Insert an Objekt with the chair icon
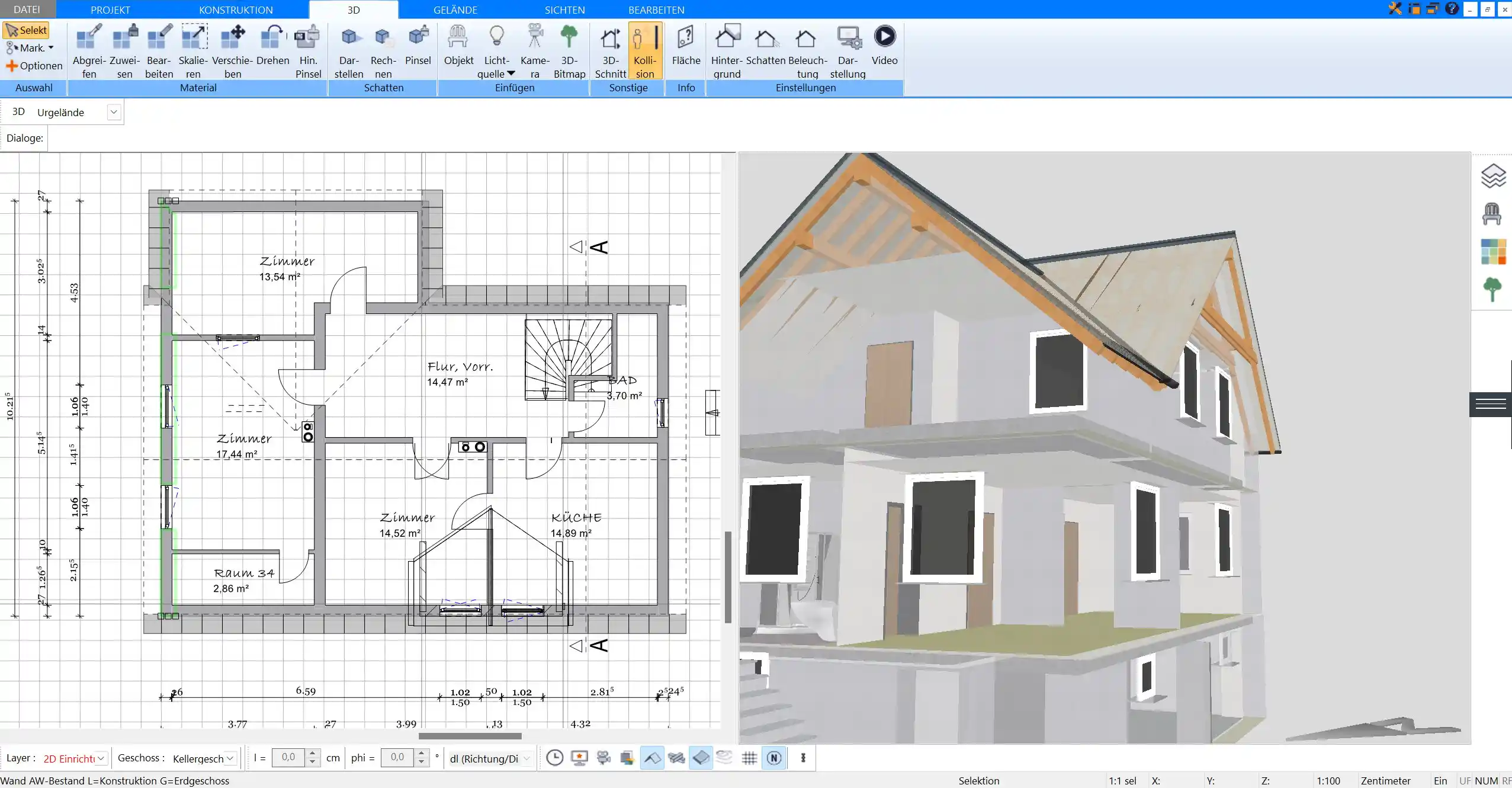Screen dimensions: 1512x788 tap(458, 45)
